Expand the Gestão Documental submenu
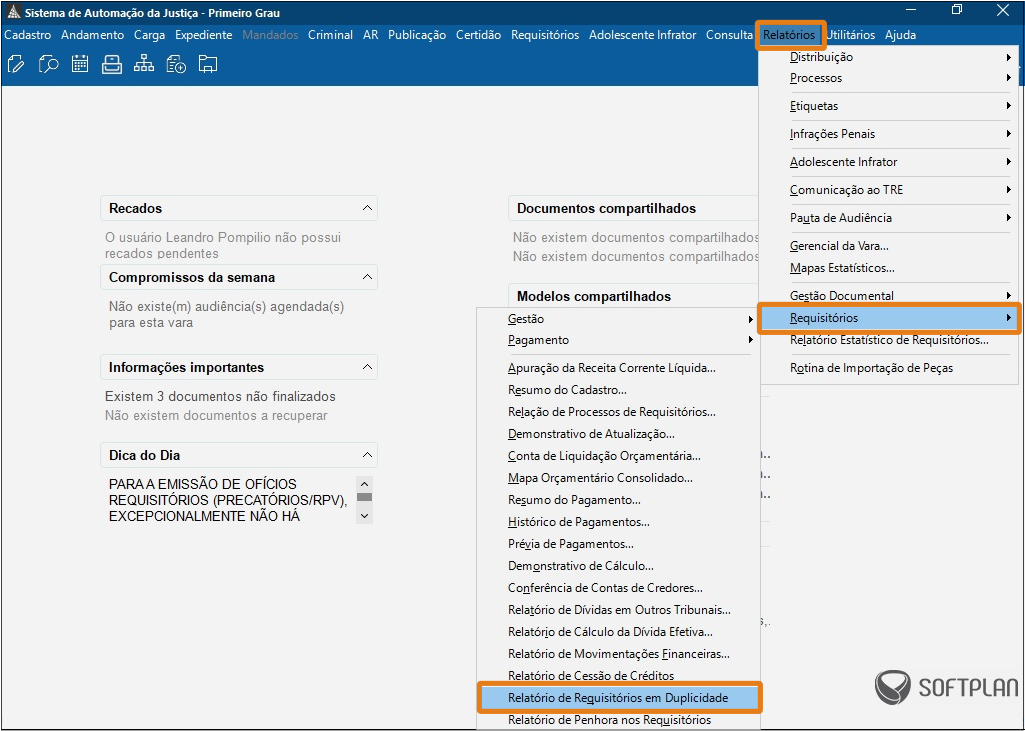Screen dimensions: 1025x731 click(889, 296)
